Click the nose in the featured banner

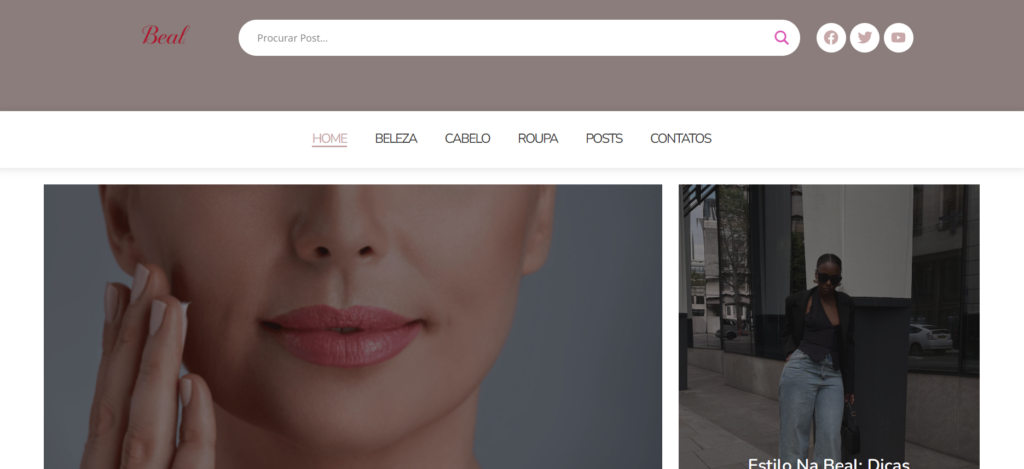[x=340, y=229]
